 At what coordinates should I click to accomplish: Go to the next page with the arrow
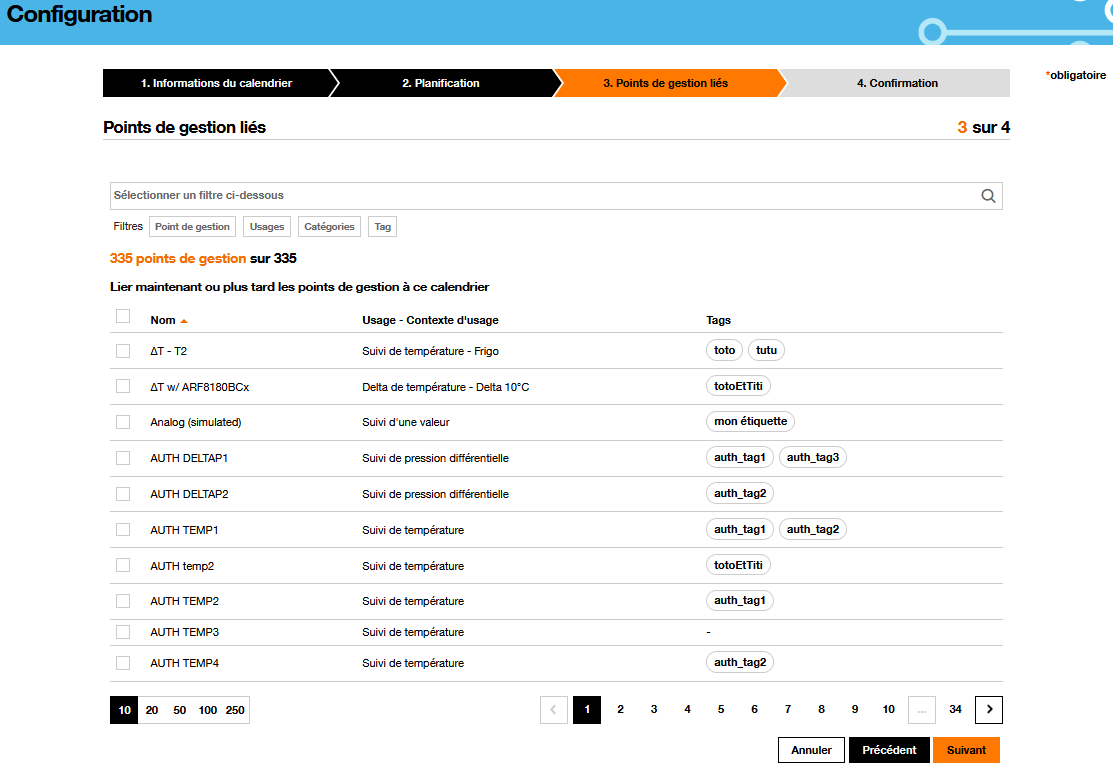[988, 709]
